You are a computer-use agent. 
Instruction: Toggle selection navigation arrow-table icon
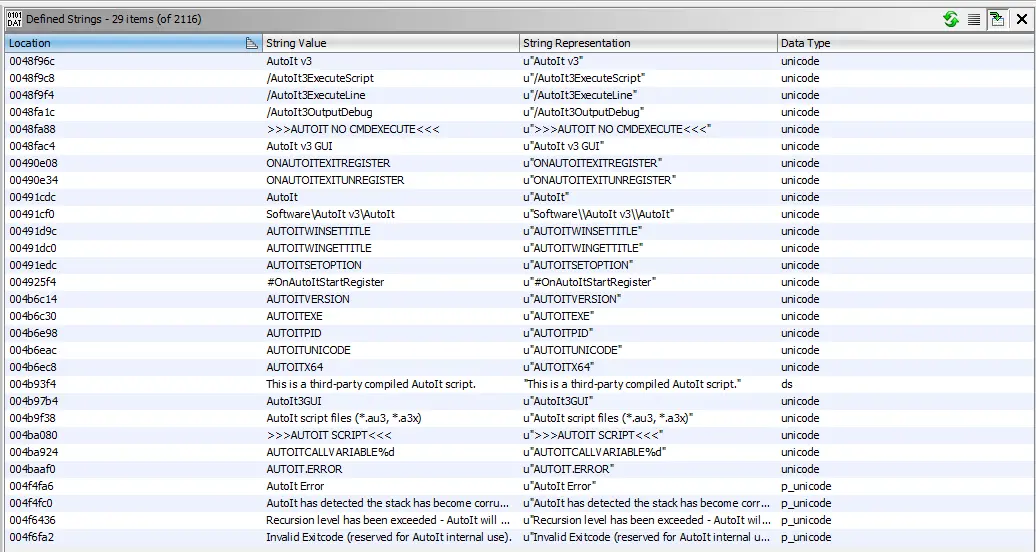pyautogui.click(x=997, y=19)
